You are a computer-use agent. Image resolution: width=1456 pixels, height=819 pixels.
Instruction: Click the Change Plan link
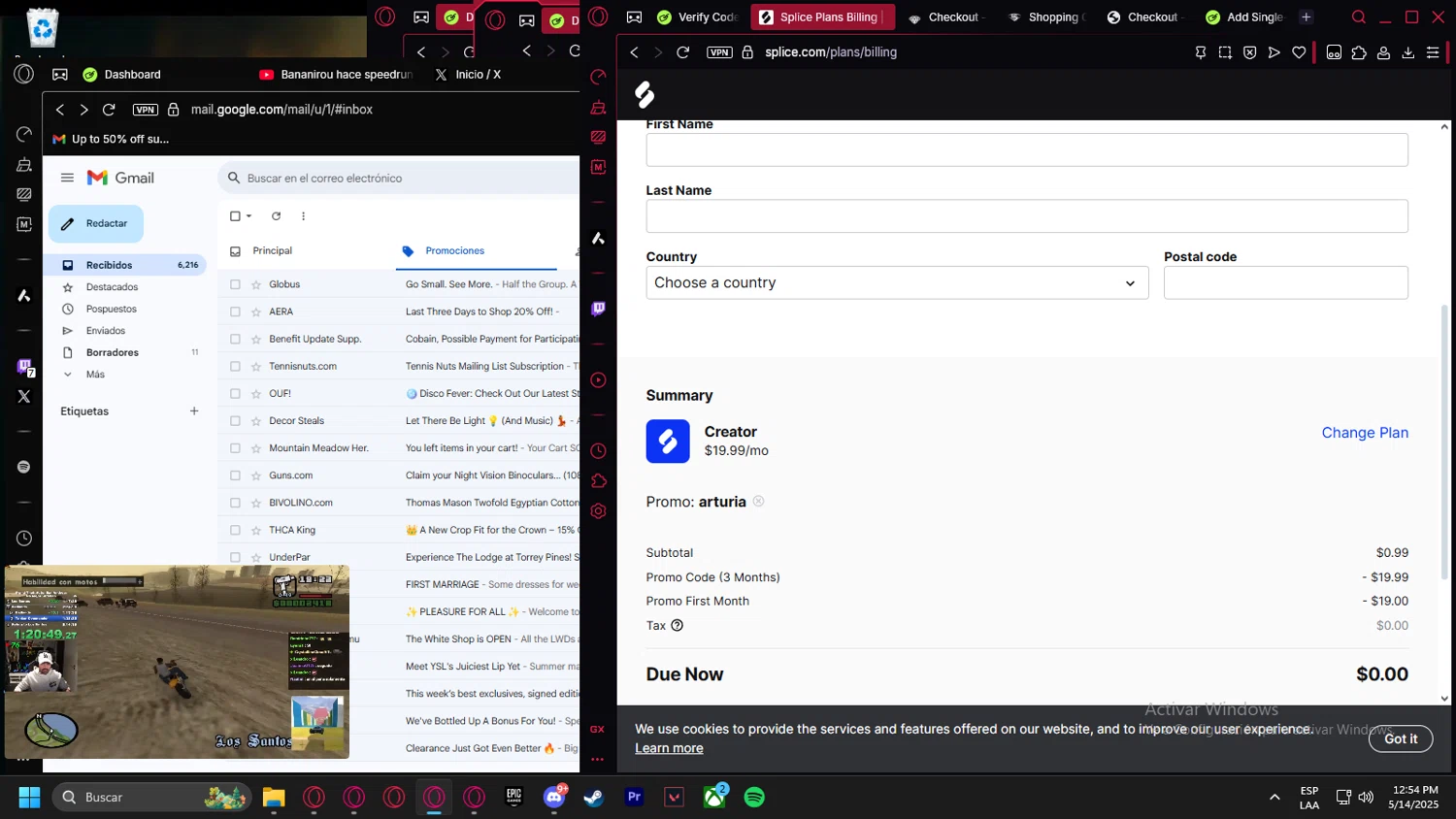(1364, 433)
